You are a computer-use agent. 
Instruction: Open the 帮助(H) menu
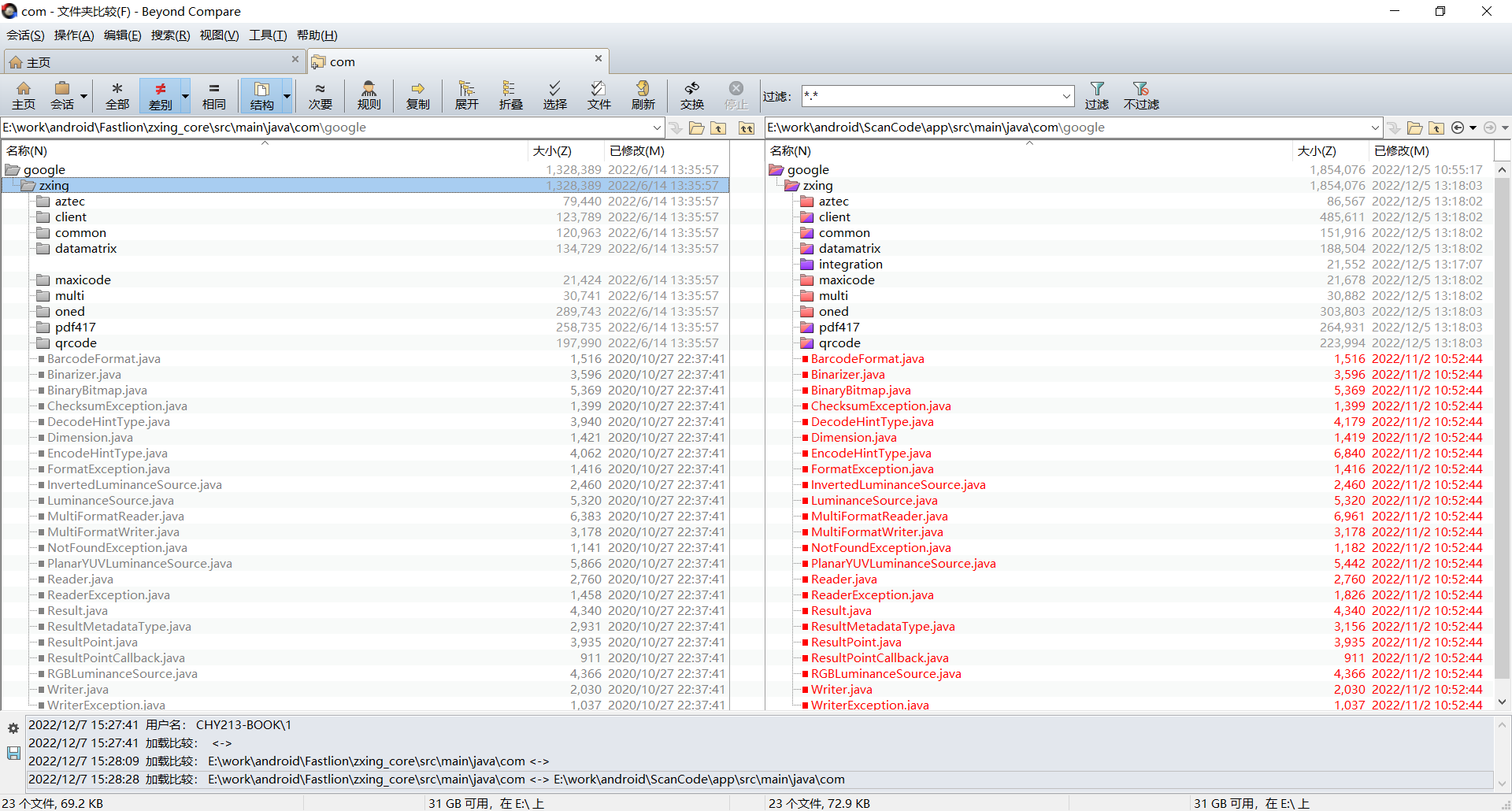(x=317, y=35)
